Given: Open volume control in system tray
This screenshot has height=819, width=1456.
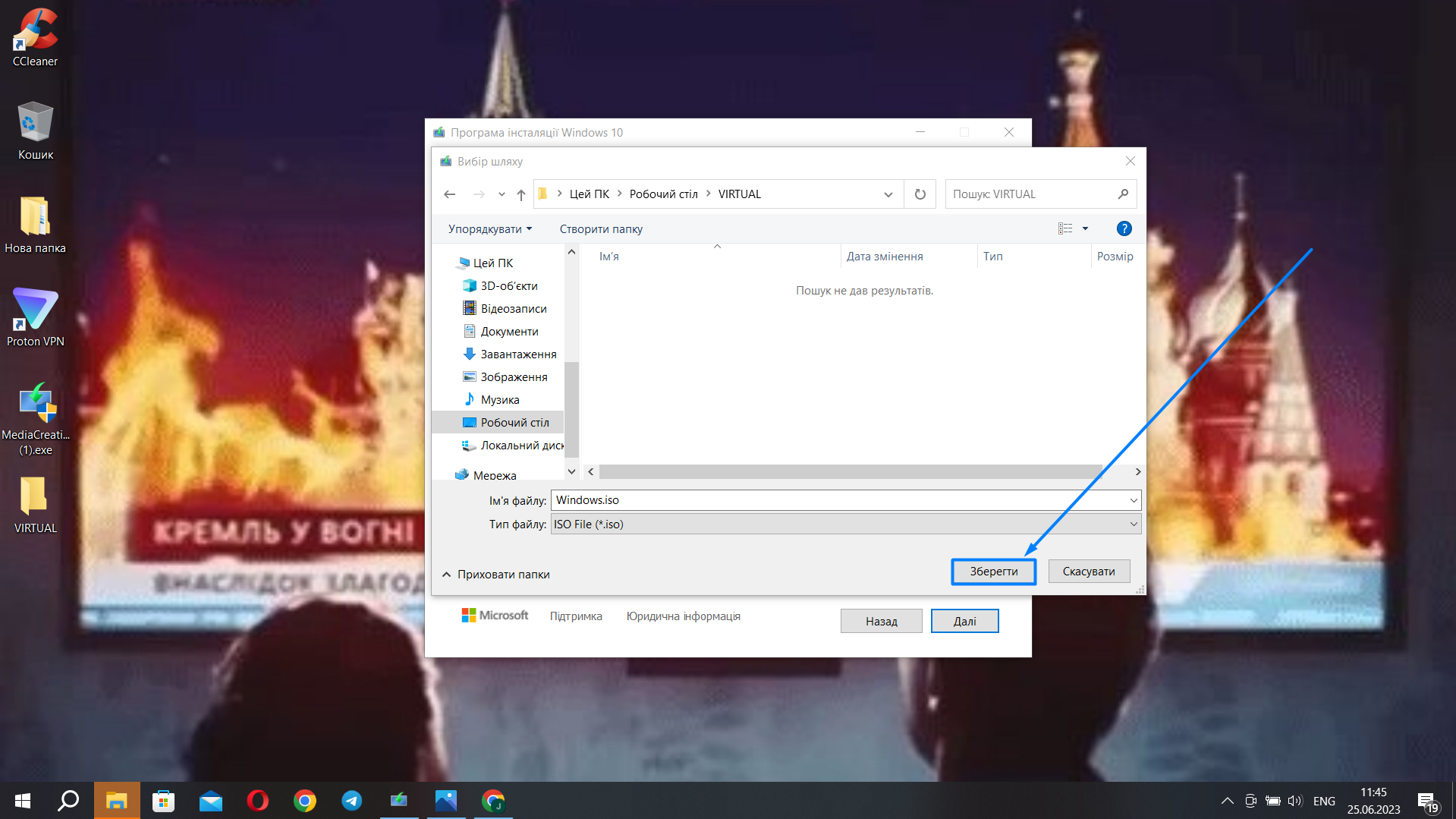Looking at the screenshot, I should coord(1294,801).
